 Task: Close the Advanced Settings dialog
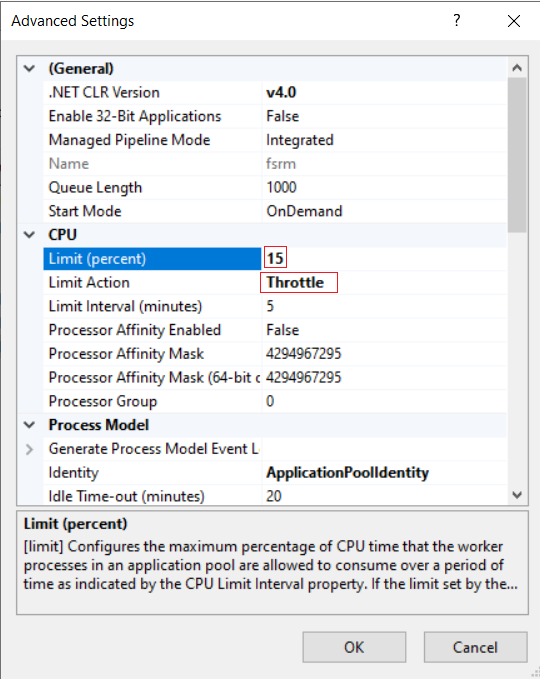click(514, 21)
